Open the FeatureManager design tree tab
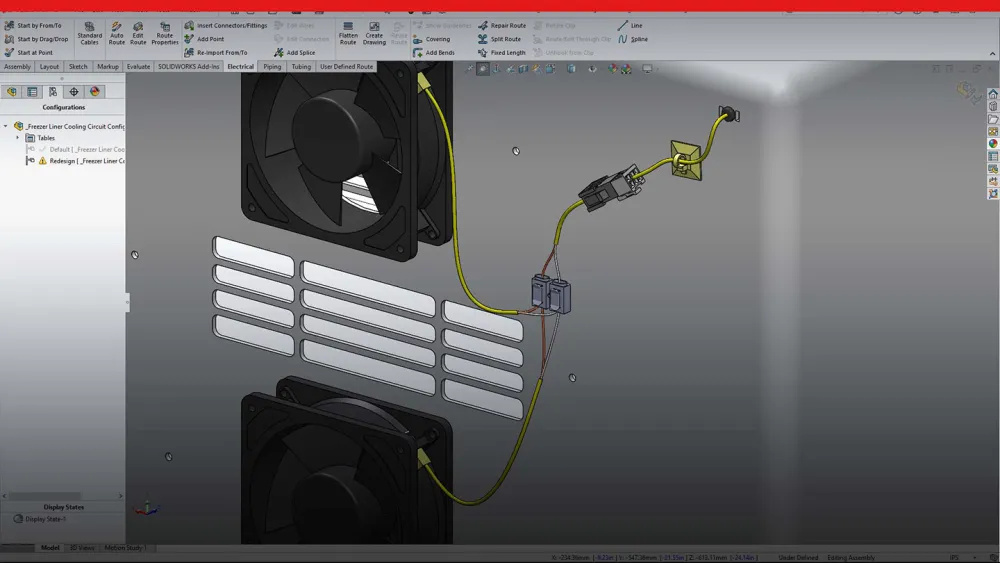Image resolution: width=1000 pixels, height=563 pixels. (11, 92)
